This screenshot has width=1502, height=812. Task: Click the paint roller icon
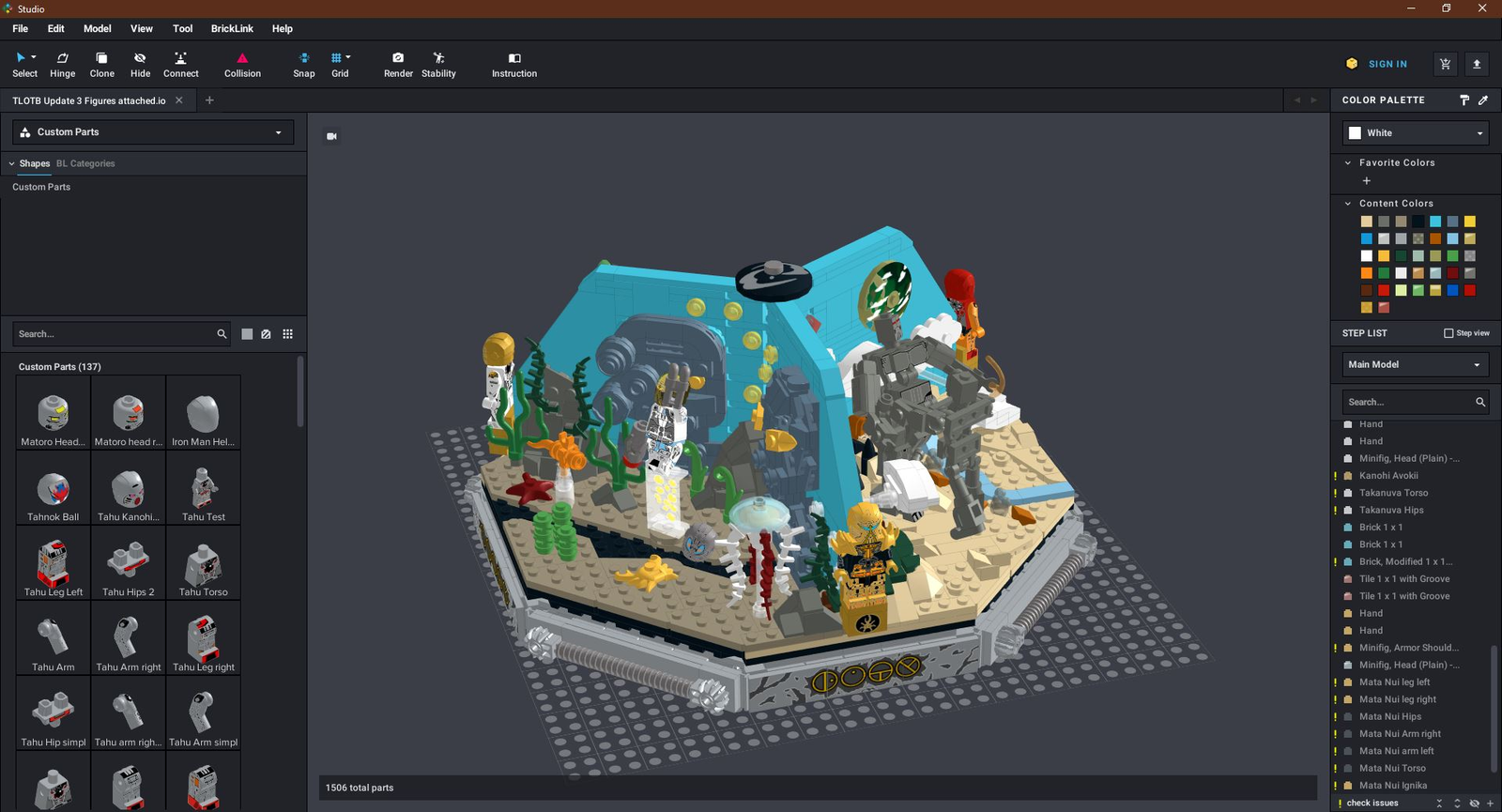pyautogui.click(x=1464, y=100)
